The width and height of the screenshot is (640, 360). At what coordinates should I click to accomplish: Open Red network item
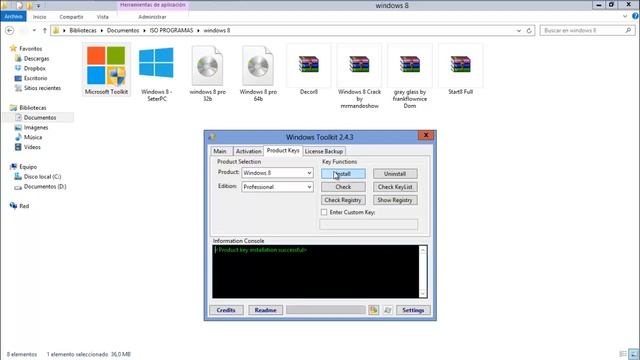[x=19, y=206]
